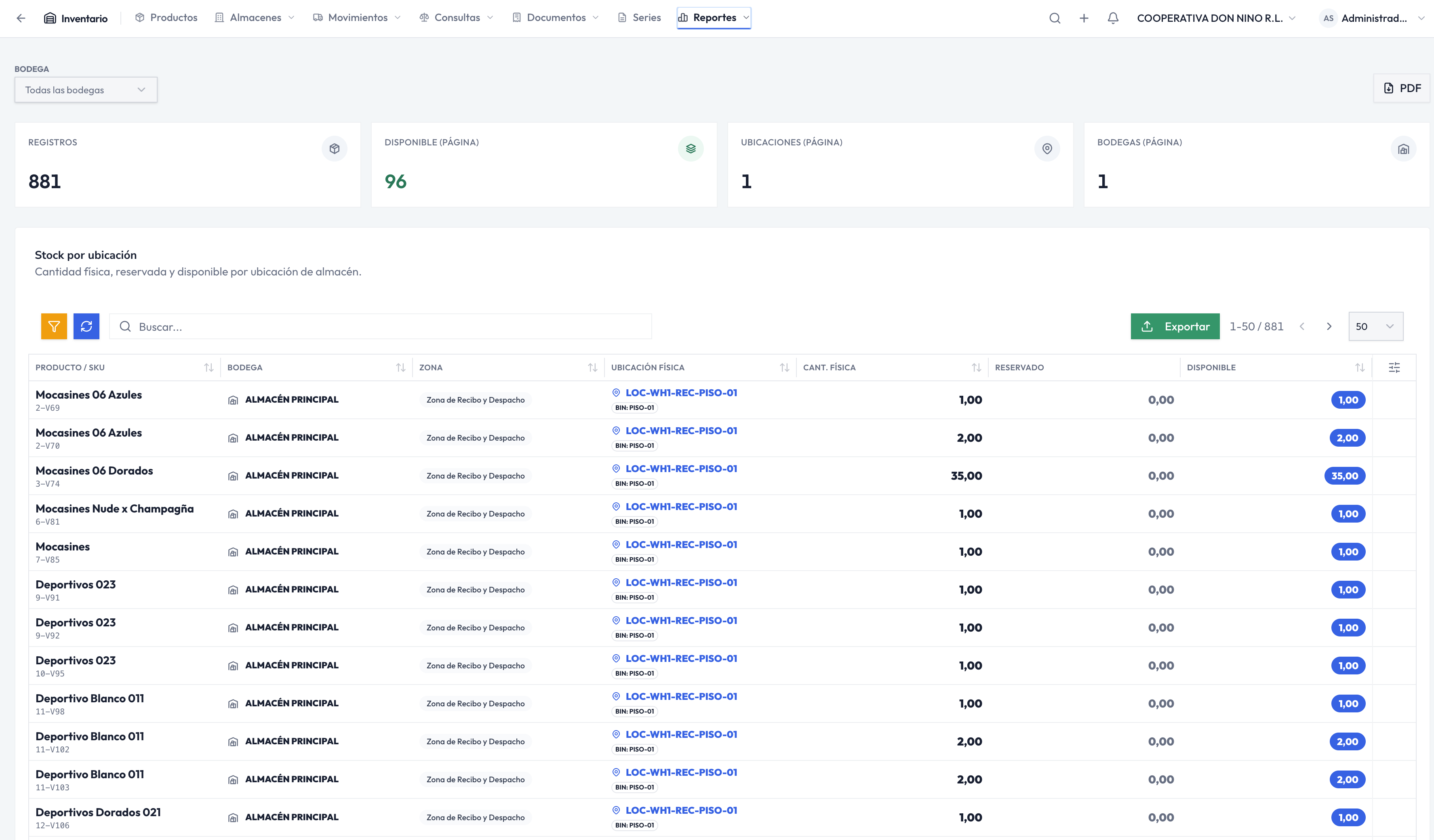Open the Series menu item
This screenshot has height=840, width=1434.
[640, 18]
